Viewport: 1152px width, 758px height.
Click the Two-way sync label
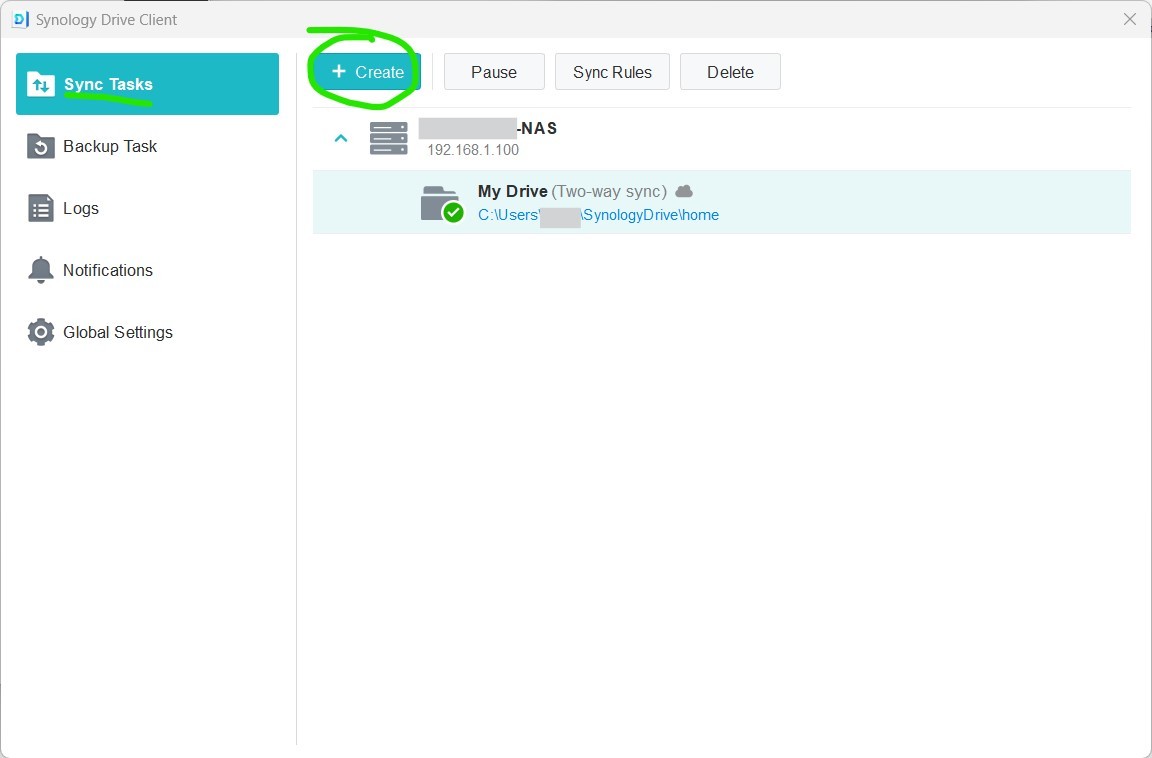click(610, 191)
